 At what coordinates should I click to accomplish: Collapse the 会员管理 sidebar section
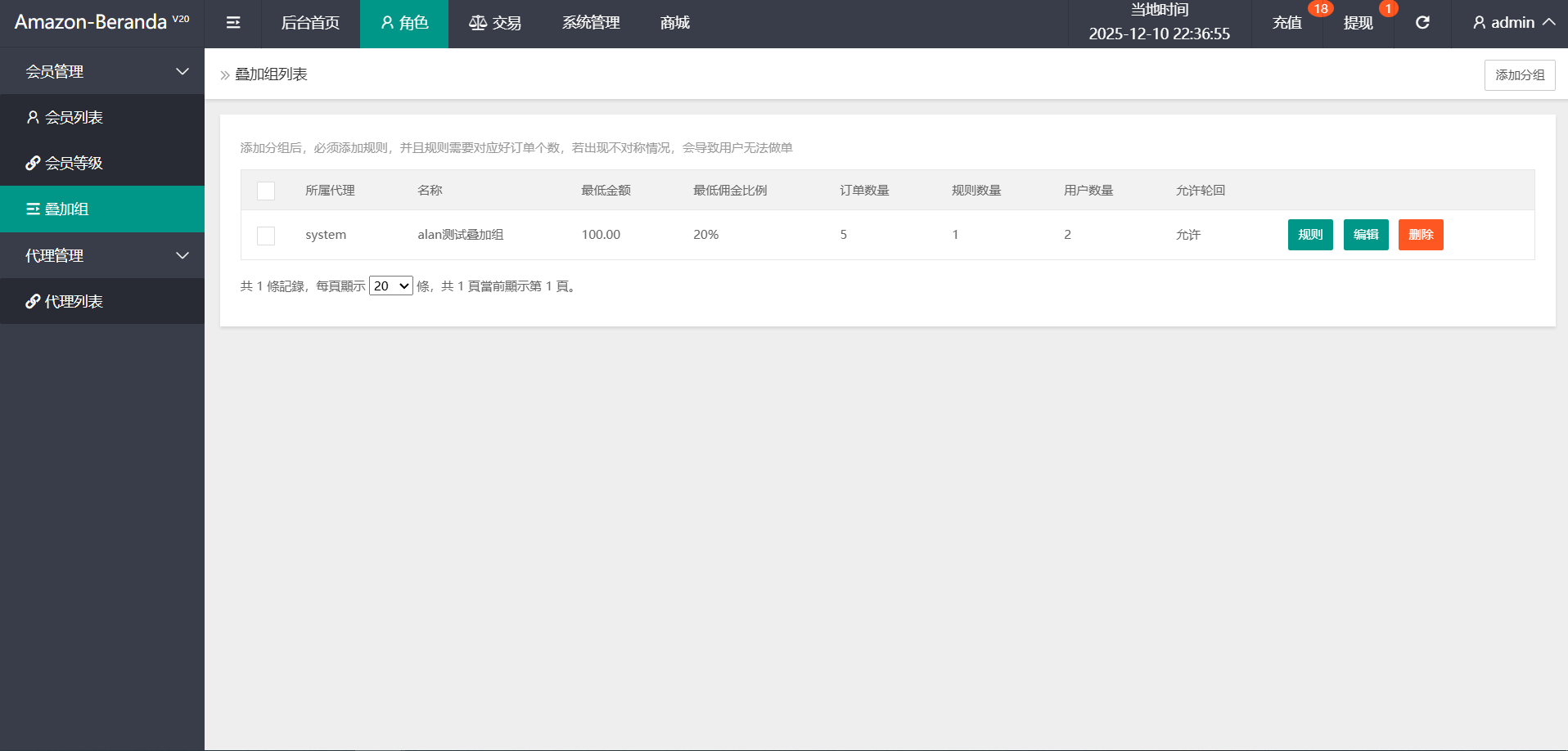182,72
